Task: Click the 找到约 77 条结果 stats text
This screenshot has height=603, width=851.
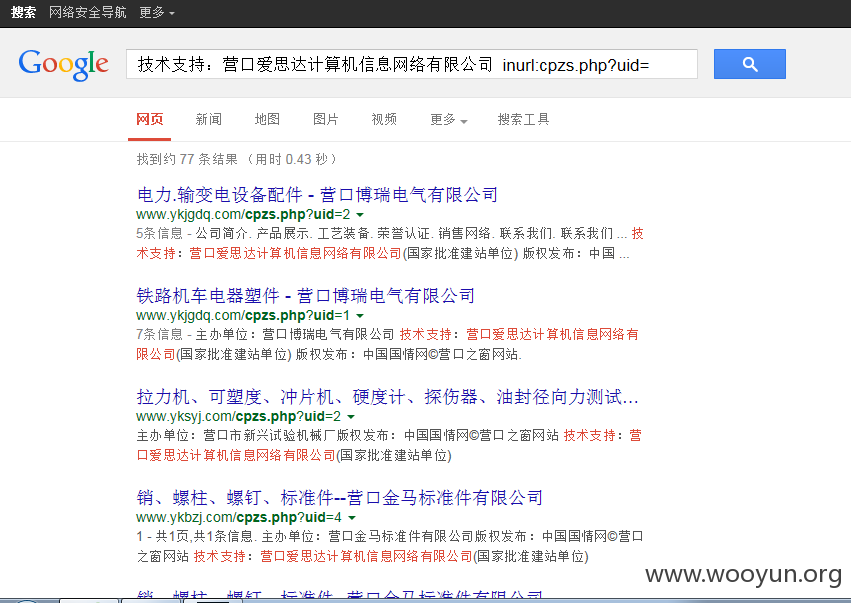Action: 236,159
